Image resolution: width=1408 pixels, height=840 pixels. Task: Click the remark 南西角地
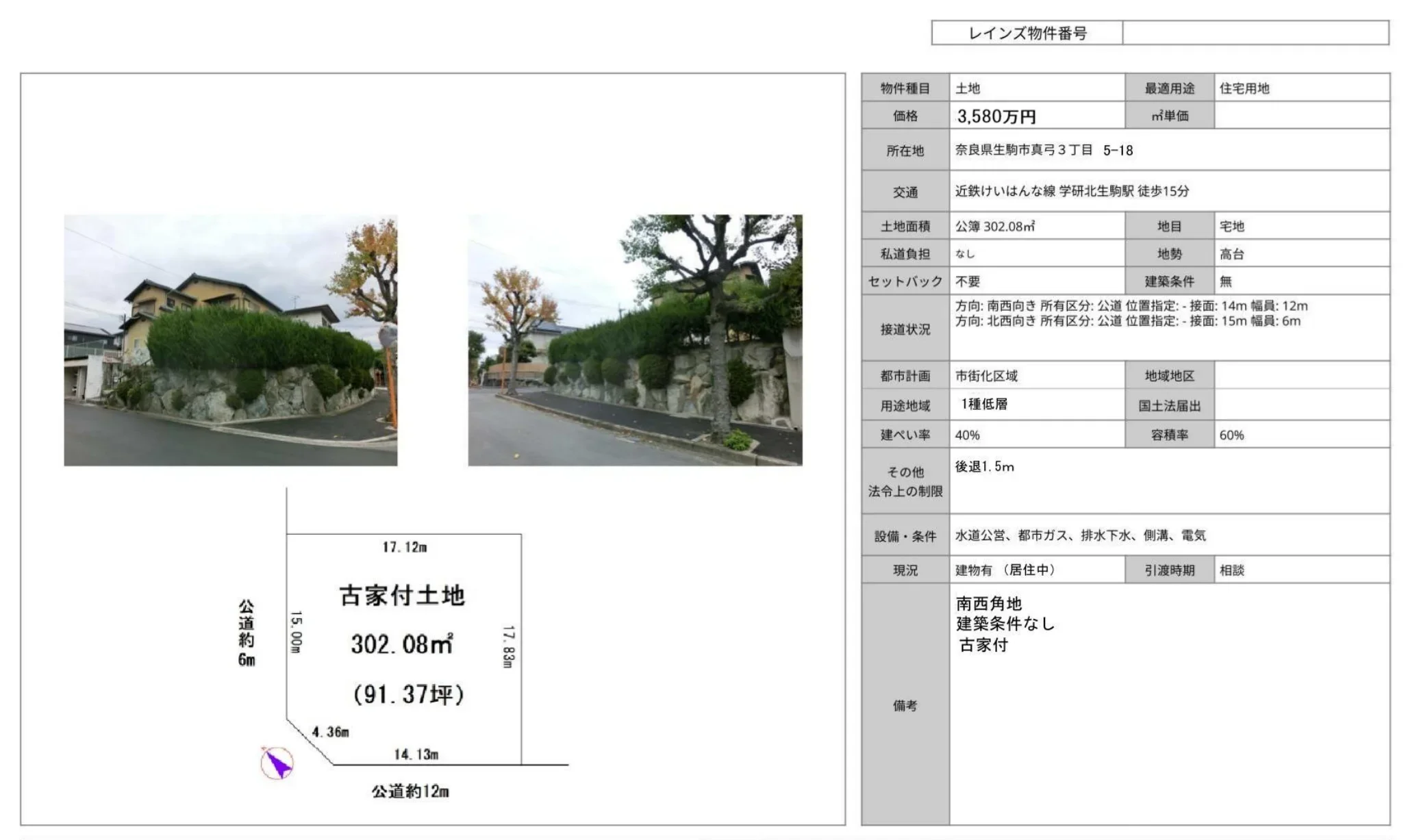pyautogui.click(x=989, y=603)
